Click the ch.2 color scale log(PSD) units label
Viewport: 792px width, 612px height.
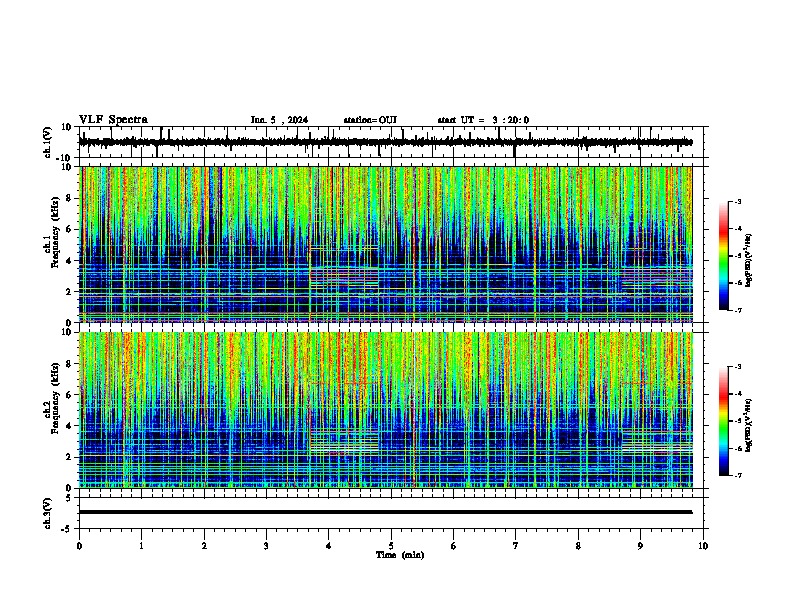coord(749,425)
